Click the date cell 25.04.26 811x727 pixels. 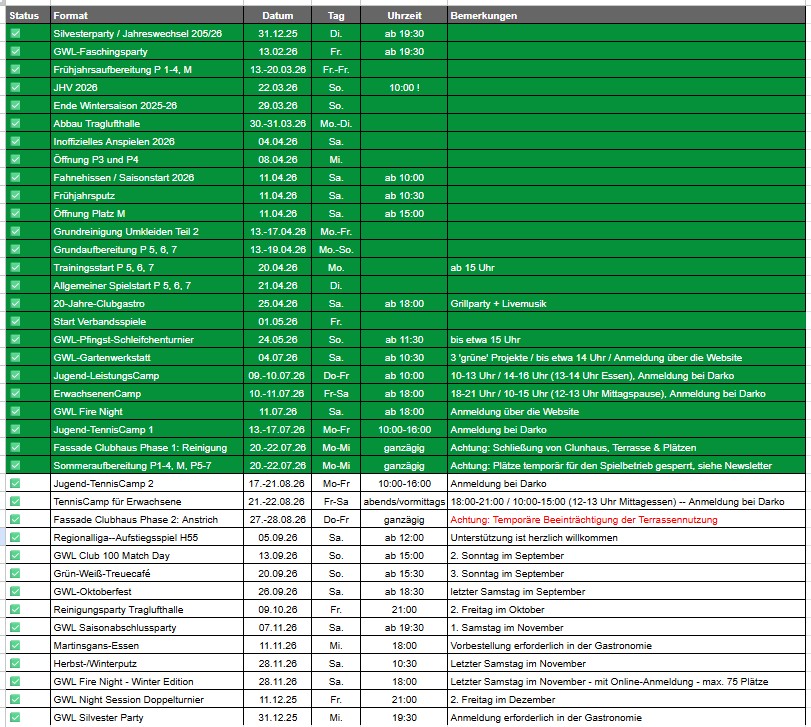pos(278,304)
